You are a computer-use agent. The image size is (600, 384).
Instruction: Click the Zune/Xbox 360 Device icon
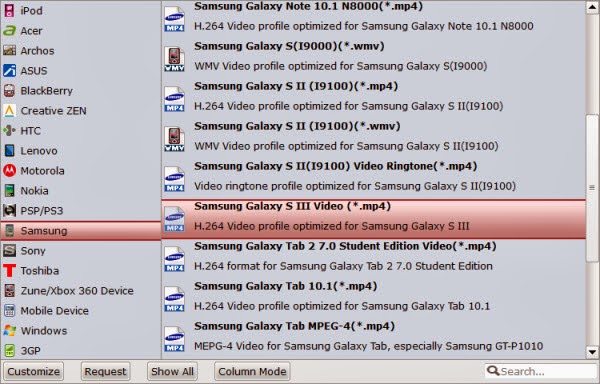[x=9, y=291]
